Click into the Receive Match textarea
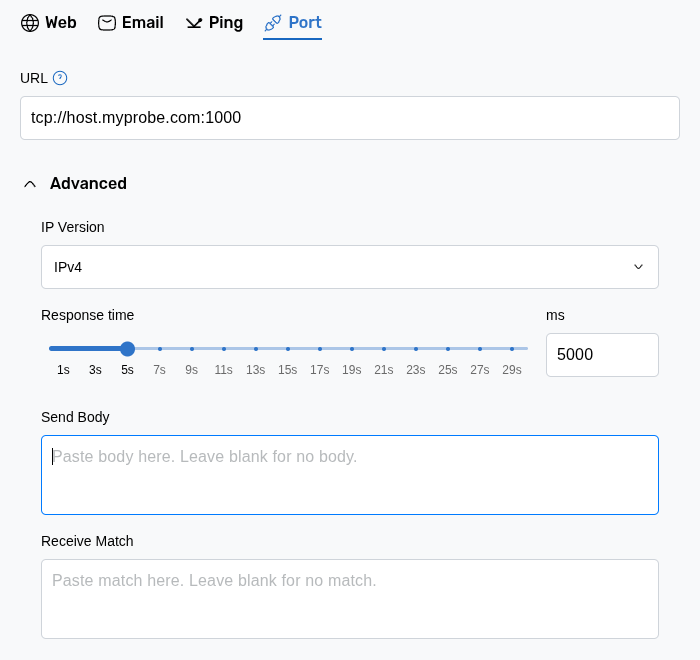This screenshot has width=700, height=660. 350,599
